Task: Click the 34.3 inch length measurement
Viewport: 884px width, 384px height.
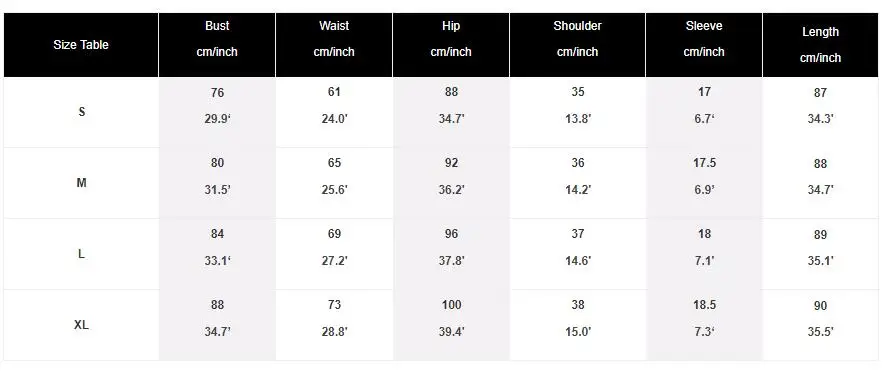Action: (x=820, y=119)
